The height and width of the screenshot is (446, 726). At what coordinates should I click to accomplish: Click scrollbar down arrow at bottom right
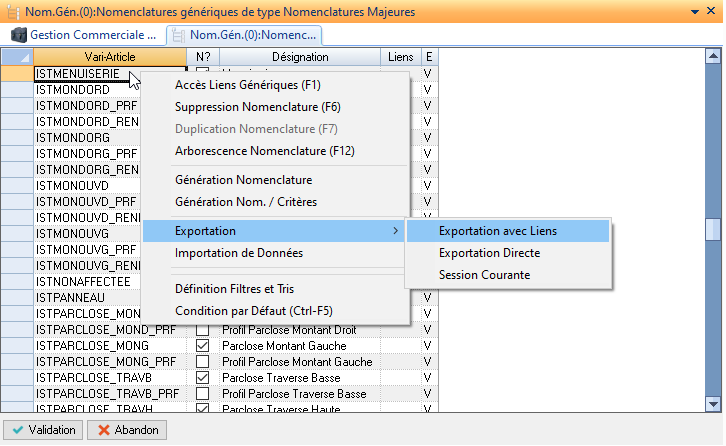click(713, 405)
